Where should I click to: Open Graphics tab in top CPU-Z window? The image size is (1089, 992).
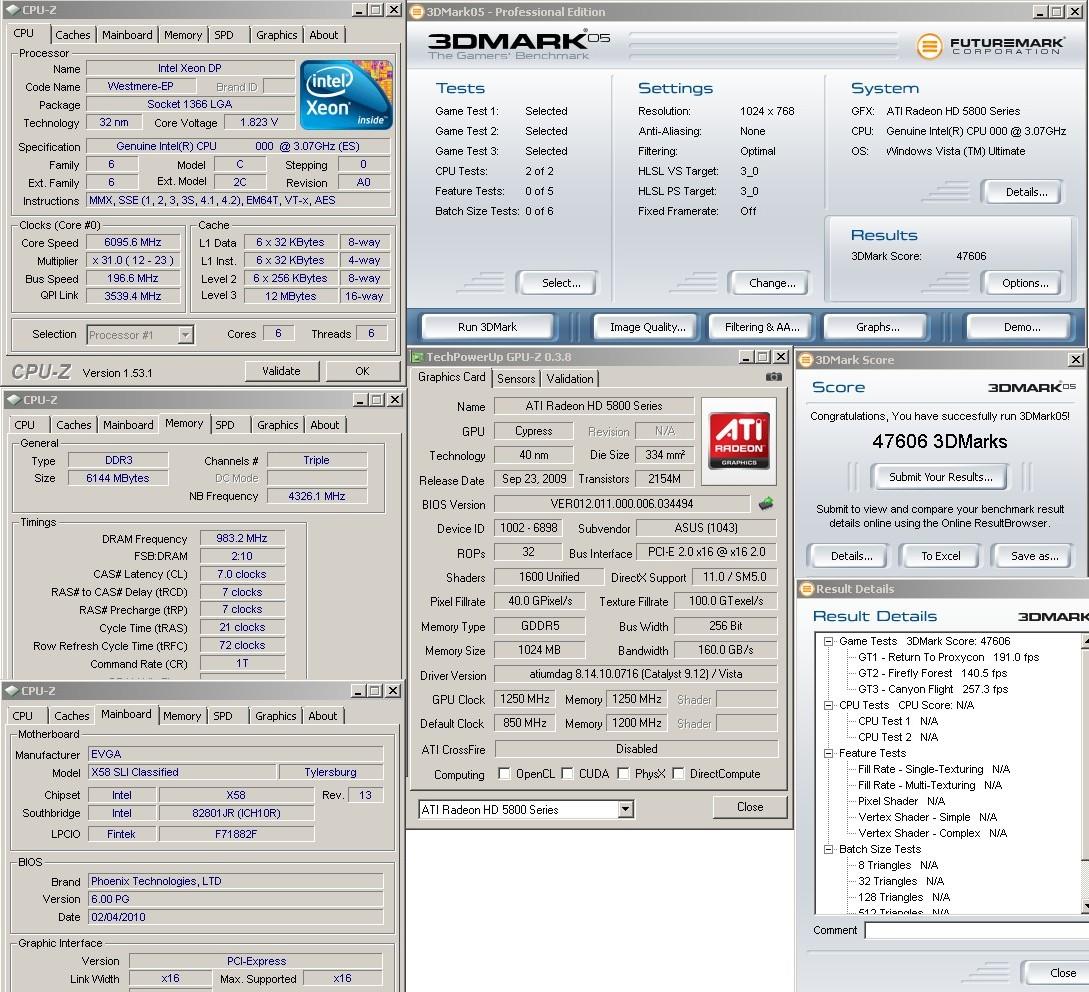pos(276,35)
